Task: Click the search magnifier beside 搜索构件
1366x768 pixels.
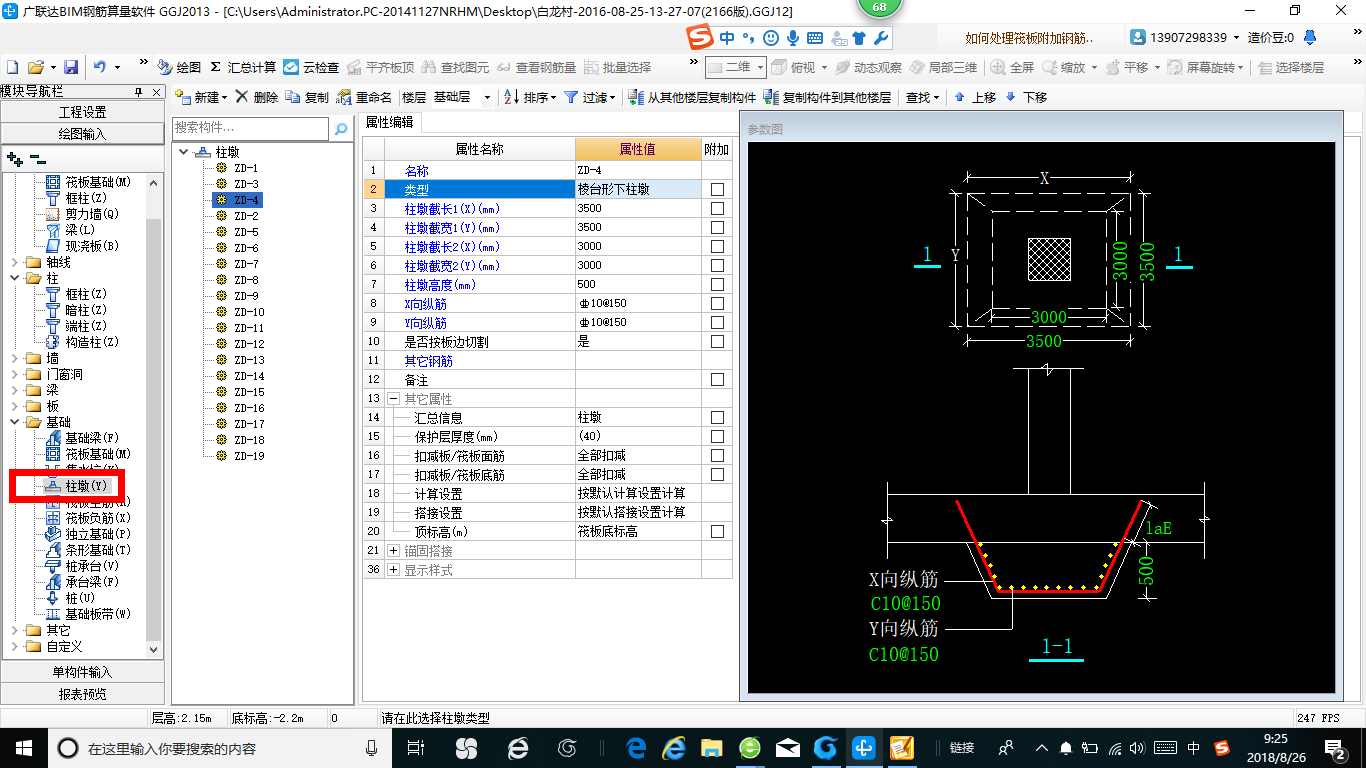Action: (x=341, y=129)
